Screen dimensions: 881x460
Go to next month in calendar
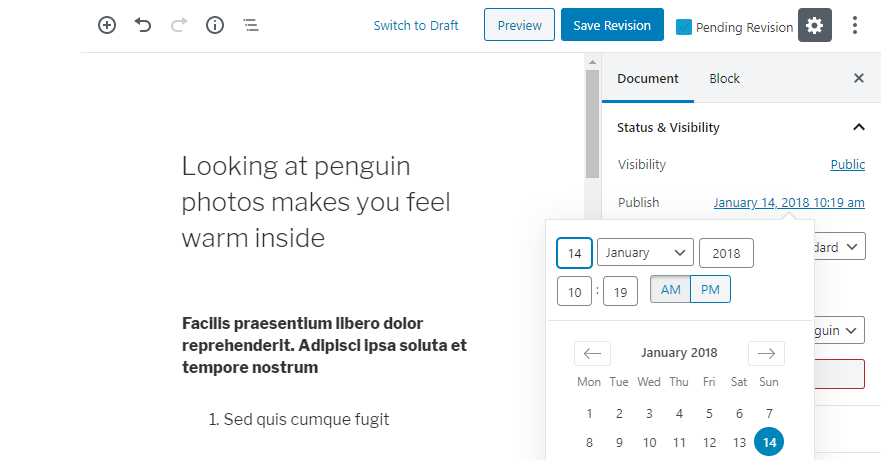click(x=766, y=353)
